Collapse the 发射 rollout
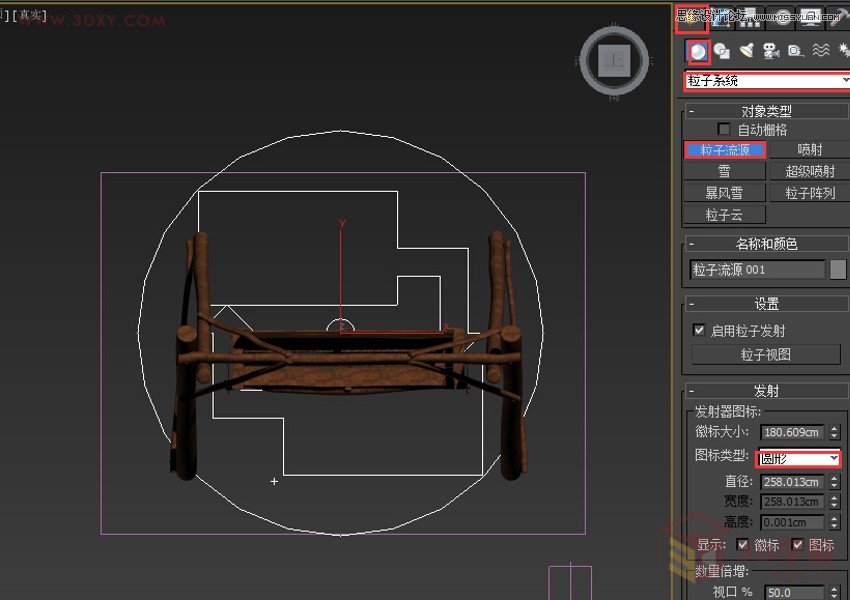This screenshot has width=850, height=600. point(765,390)
